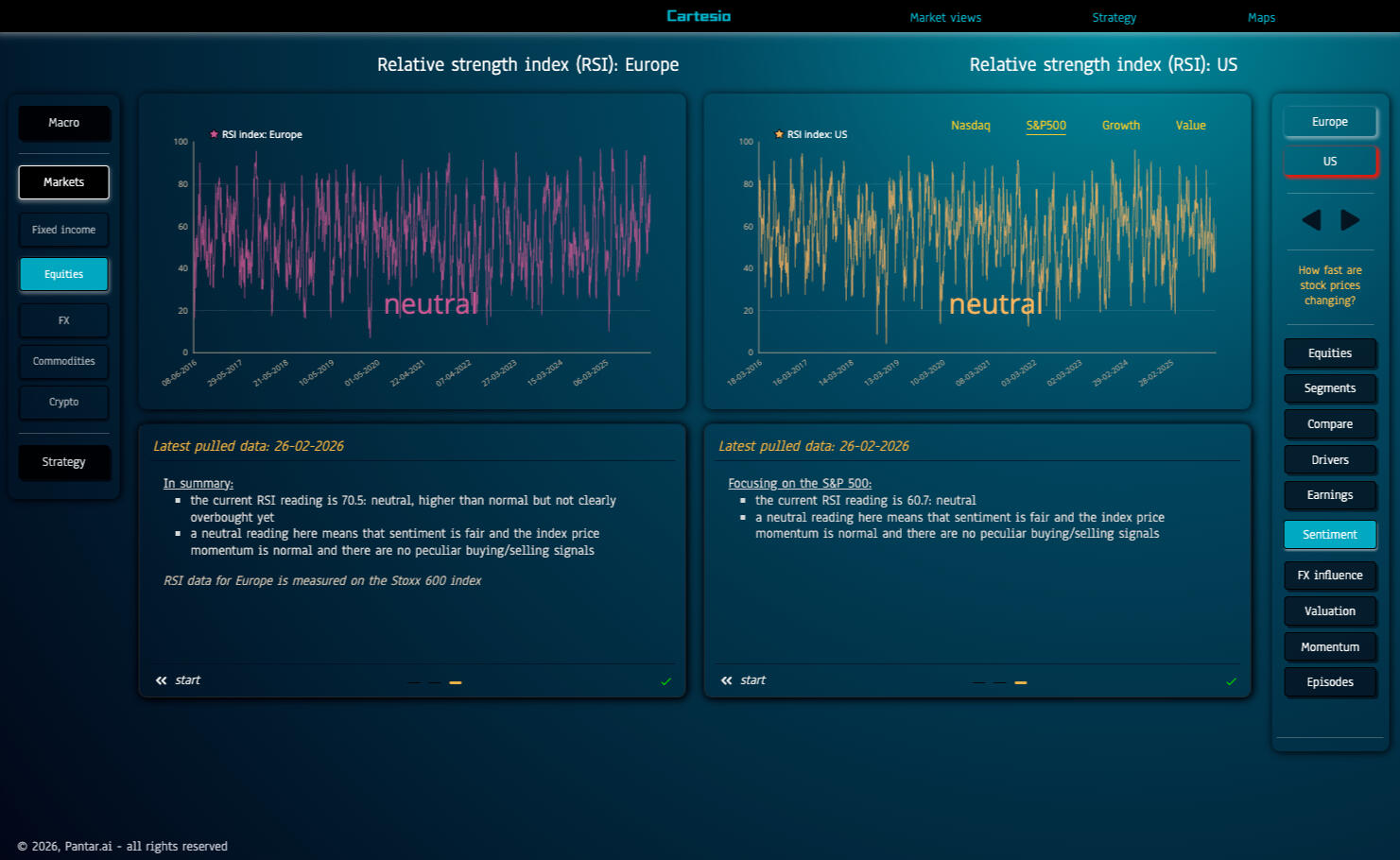
Task: Click the Cartesio logo
Action: point(698,16)
